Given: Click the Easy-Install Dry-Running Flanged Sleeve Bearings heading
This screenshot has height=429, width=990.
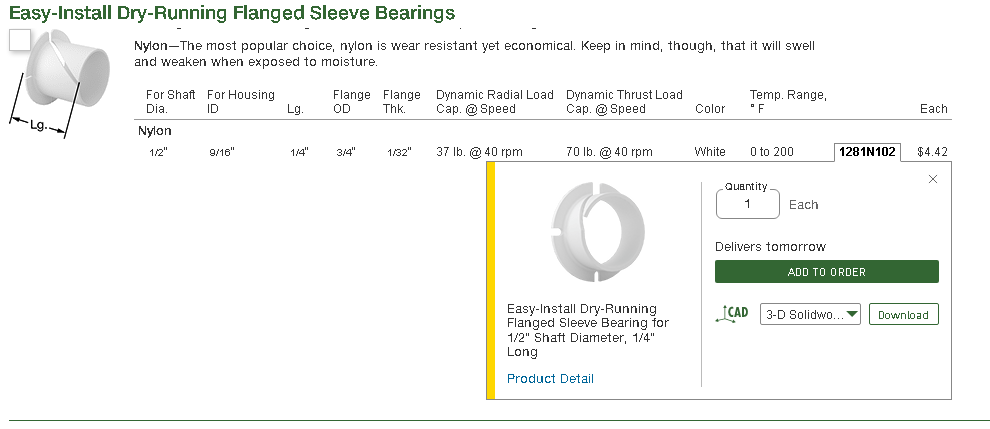Looking at the screenshot, I should pos(232,13).
